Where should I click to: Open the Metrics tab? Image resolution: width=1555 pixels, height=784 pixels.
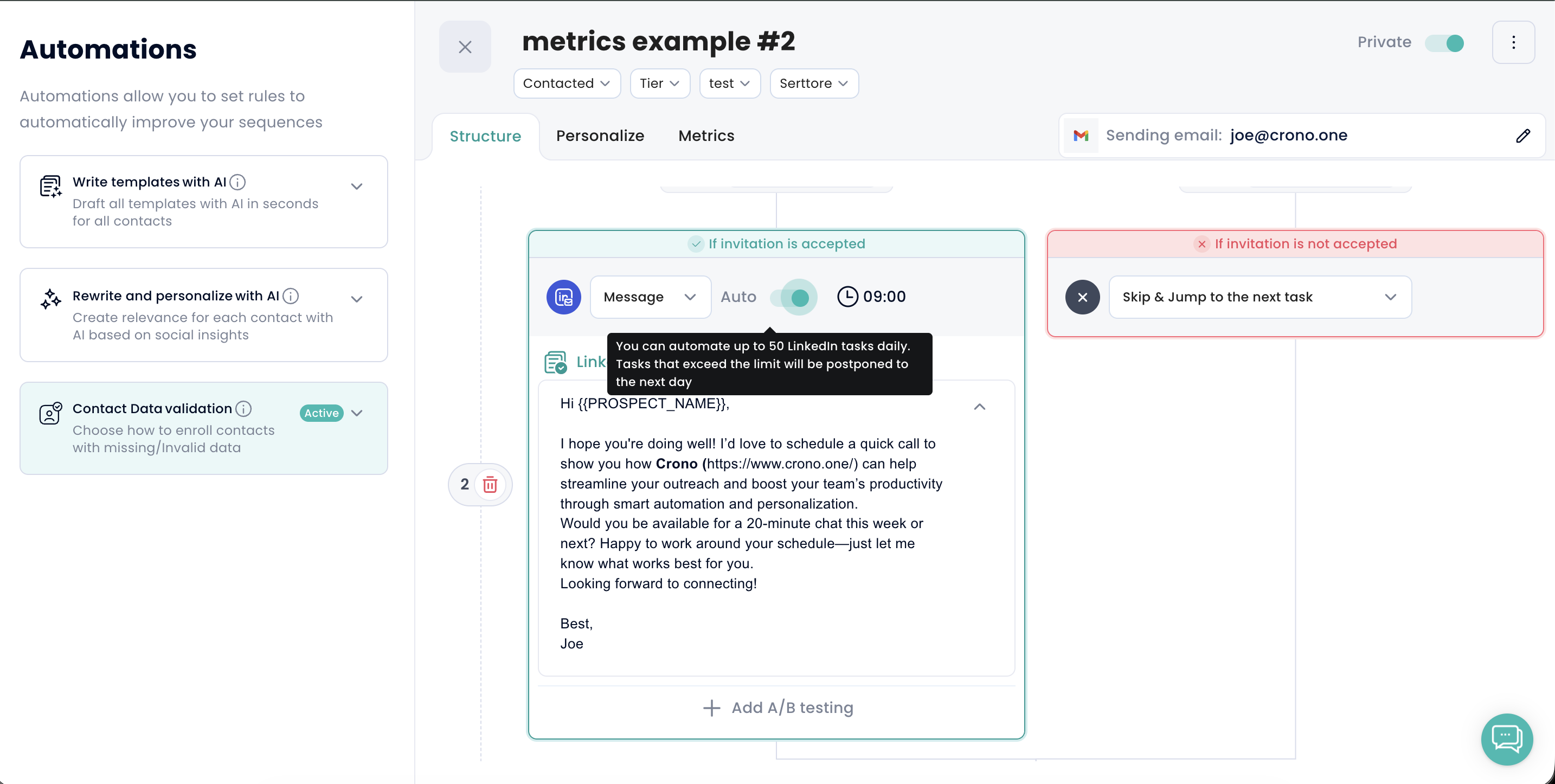click(706, 136)
